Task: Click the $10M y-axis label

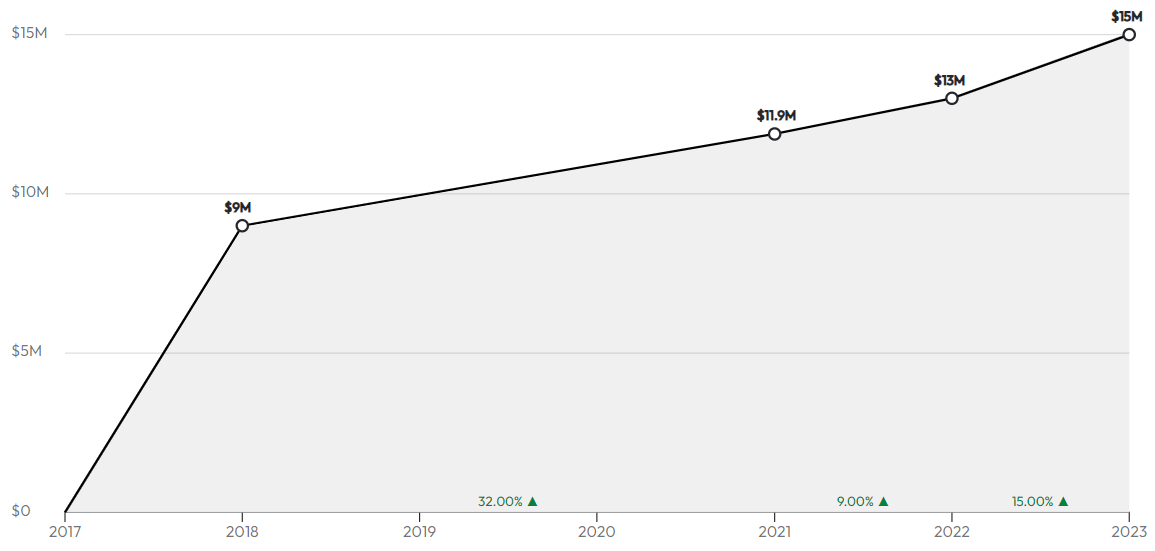Action: pyautogui.click(x=30, y=192)
